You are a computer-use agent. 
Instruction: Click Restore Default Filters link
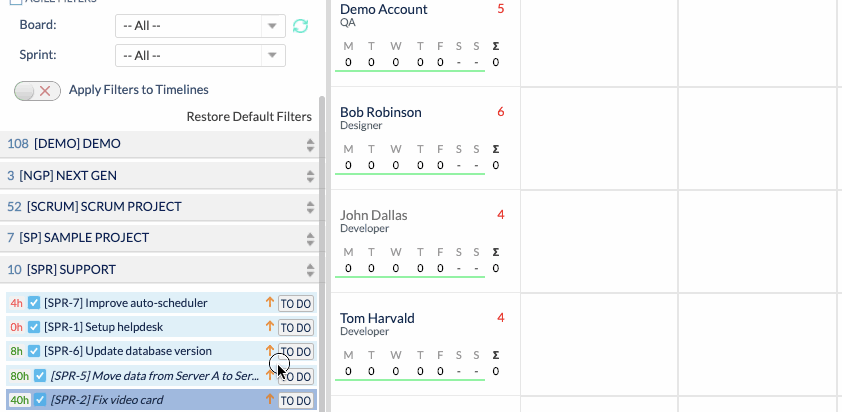pos(249,117)
